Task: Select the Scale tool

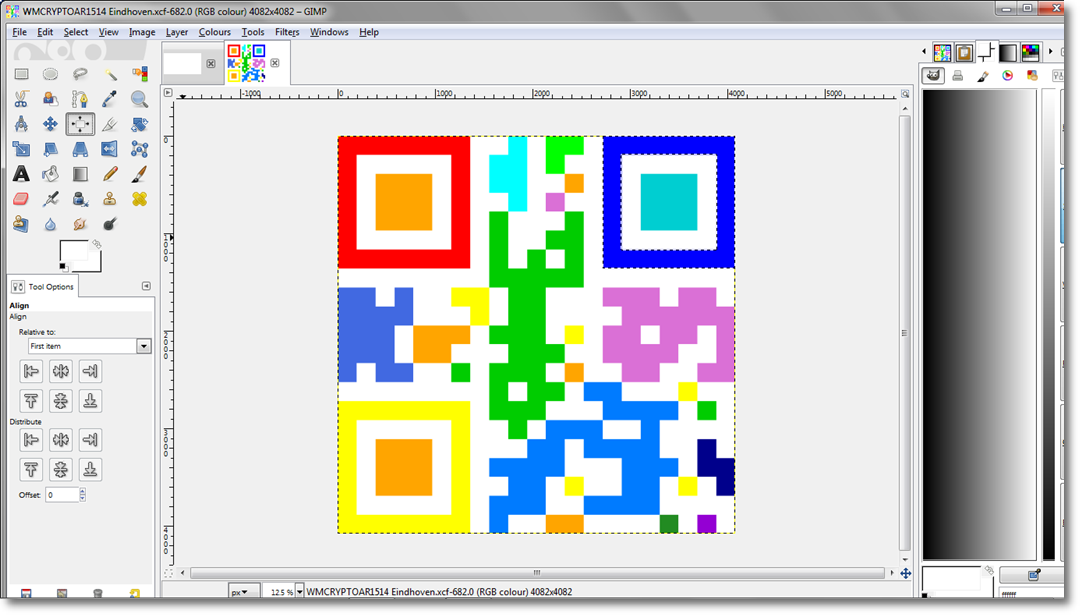Action: tap(21, 149)
